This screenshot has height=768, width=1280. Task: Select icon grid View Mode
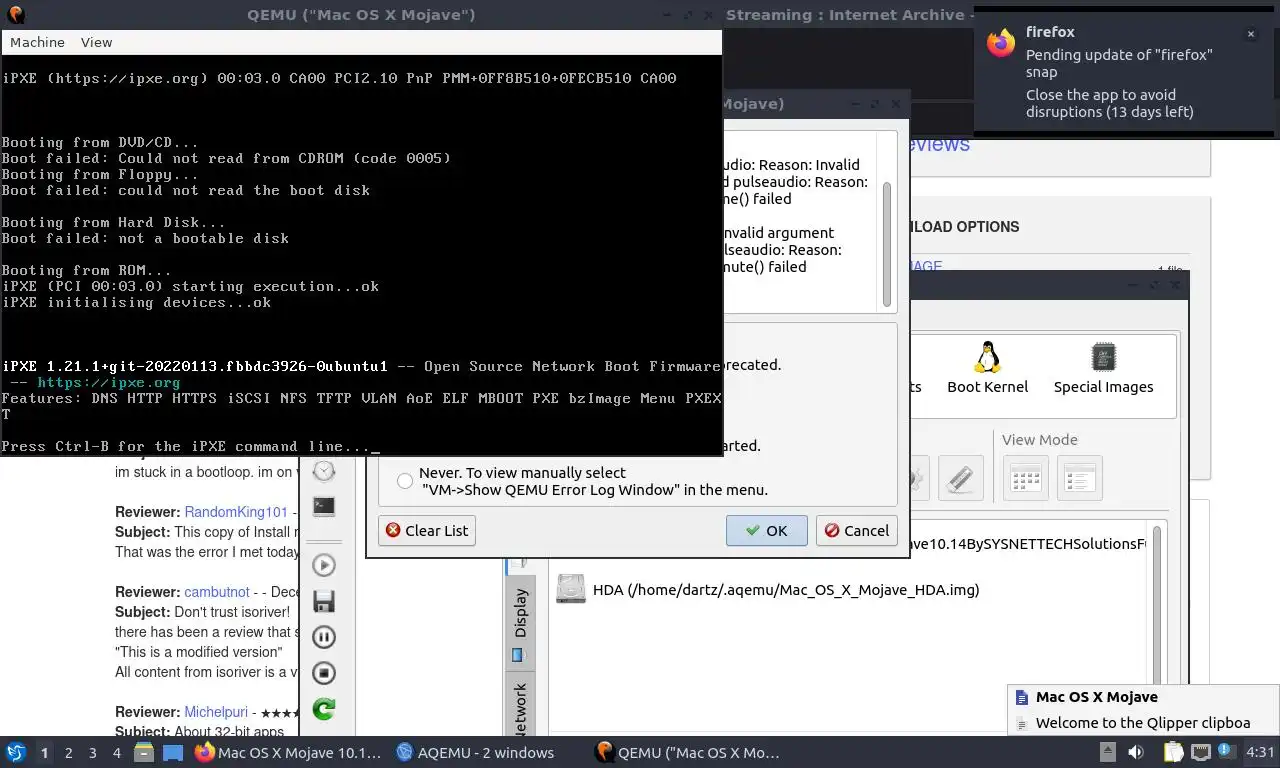pos(1026,478)
